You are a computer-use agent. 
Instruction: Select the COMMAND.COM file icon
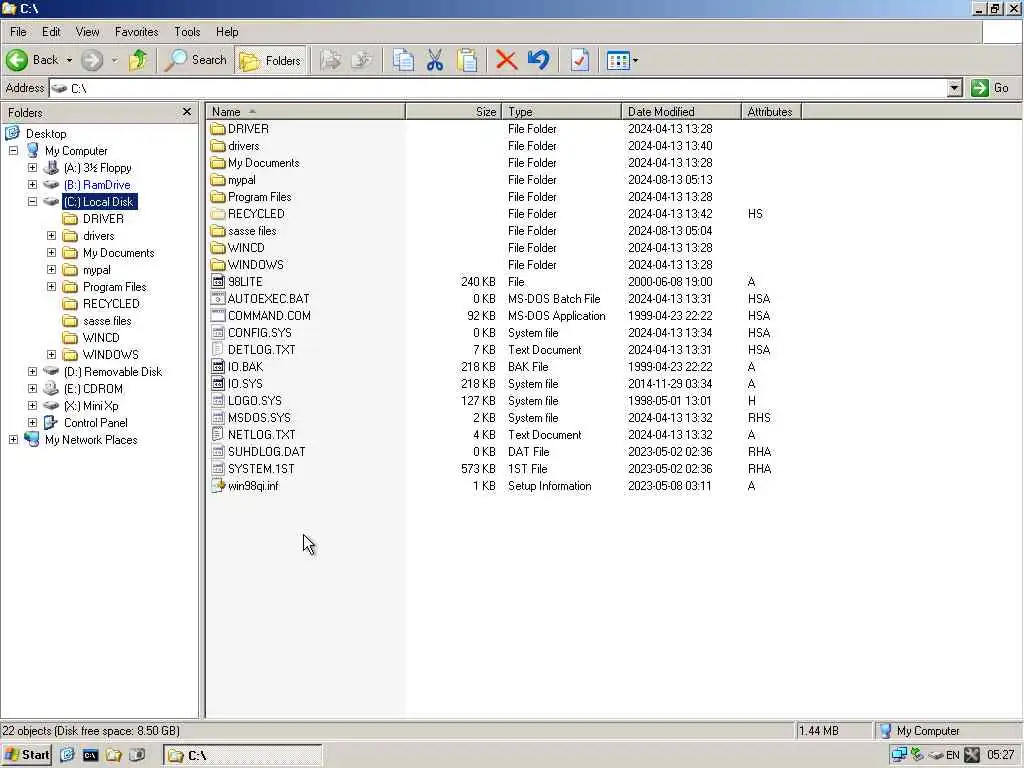tap(218, 315)
